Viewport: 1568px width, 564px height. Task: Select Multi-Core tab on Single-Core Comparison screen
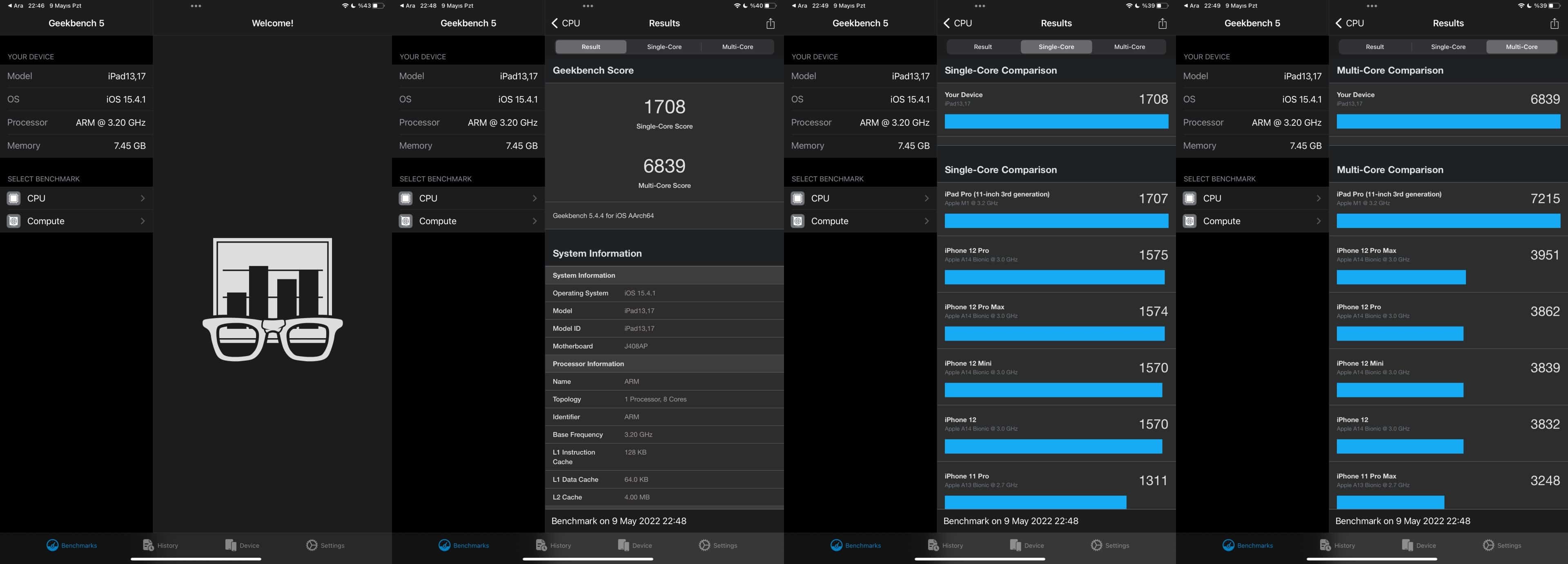pyautogui.click(x=1129, y=47)
